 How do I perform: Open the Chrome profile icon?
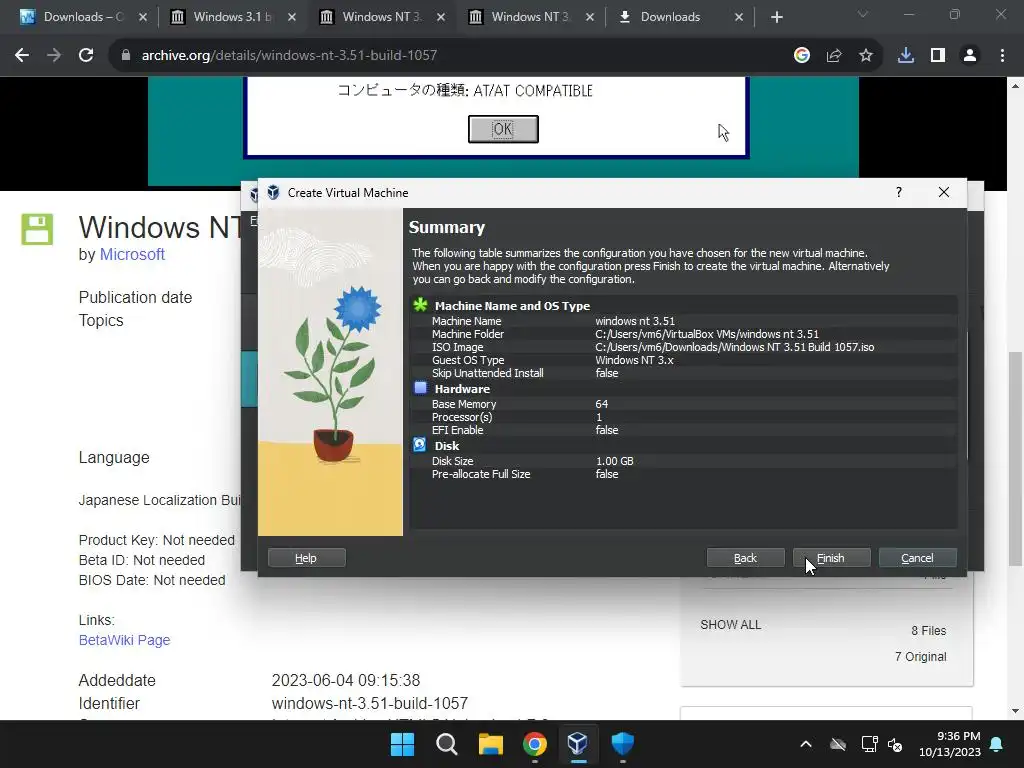pyautogui.click(x=970, y=56)
